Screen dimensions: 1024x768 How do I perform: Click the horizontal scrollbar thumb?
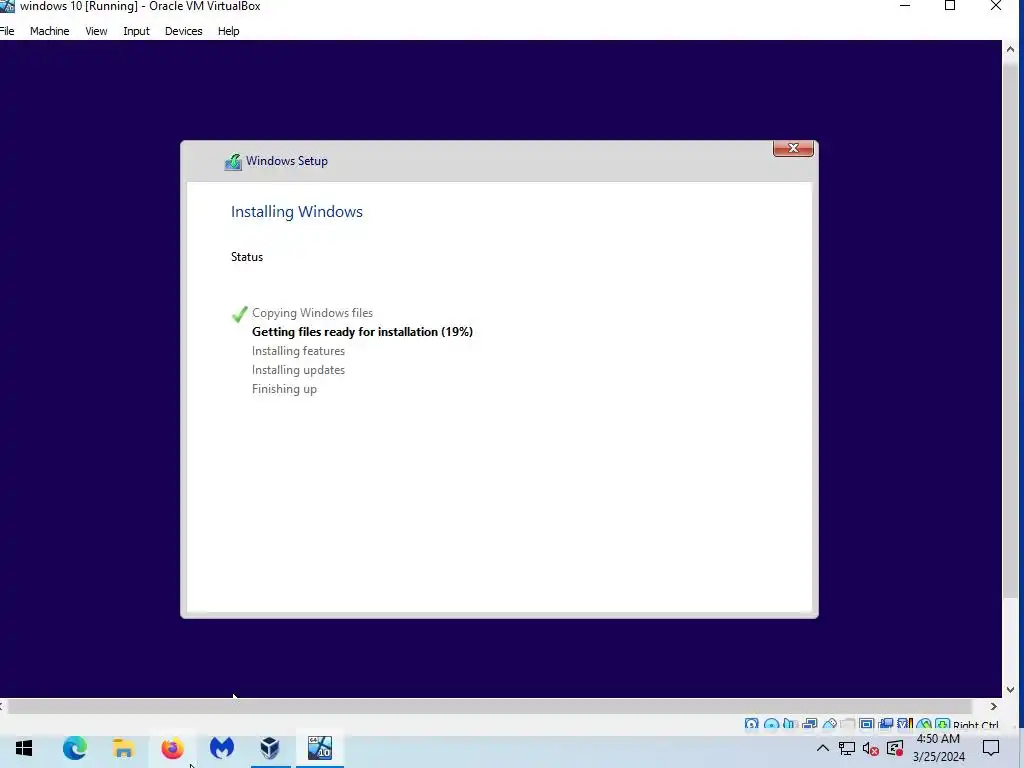490,707
